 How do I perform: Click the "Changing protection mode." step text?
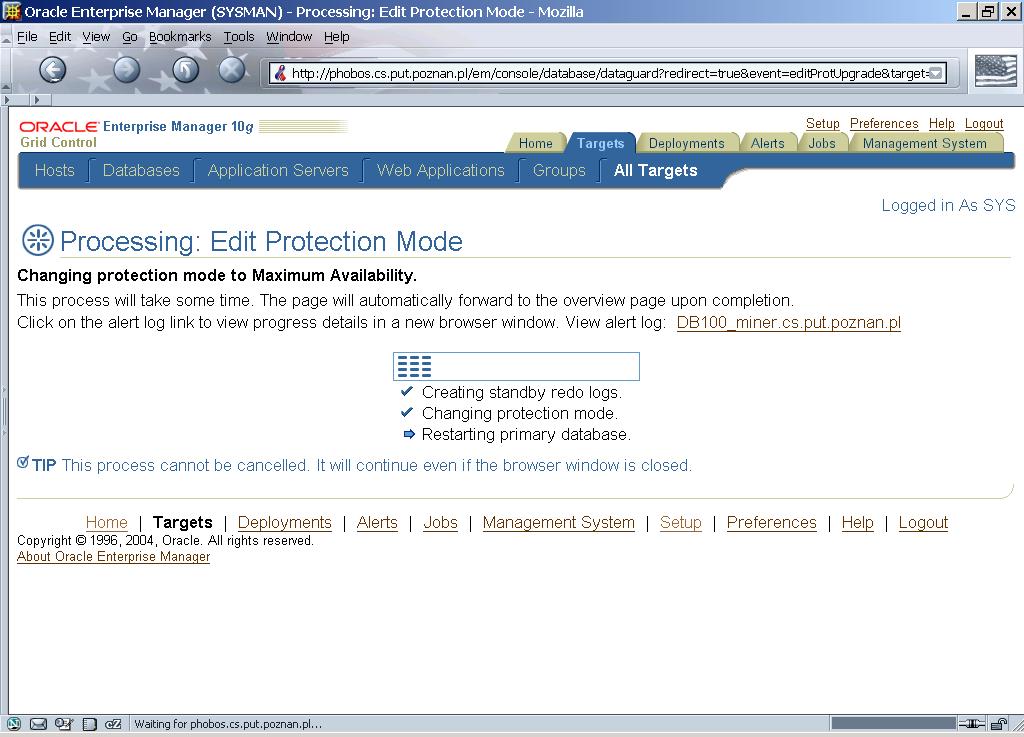[x=519, y=413]
